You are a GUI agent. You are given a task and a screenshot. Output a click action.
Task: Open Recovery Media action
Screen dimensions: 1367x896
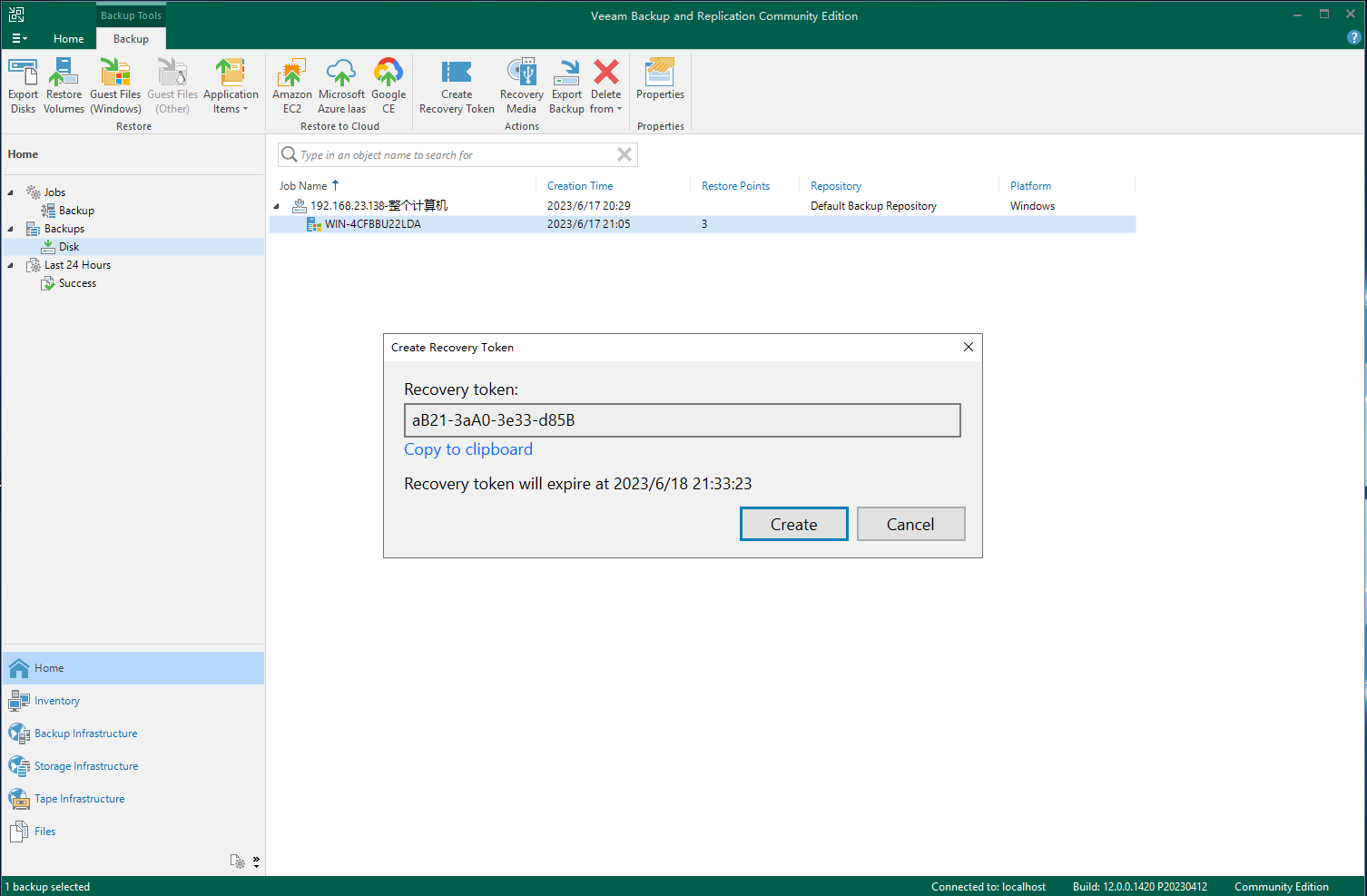point(521,85)
